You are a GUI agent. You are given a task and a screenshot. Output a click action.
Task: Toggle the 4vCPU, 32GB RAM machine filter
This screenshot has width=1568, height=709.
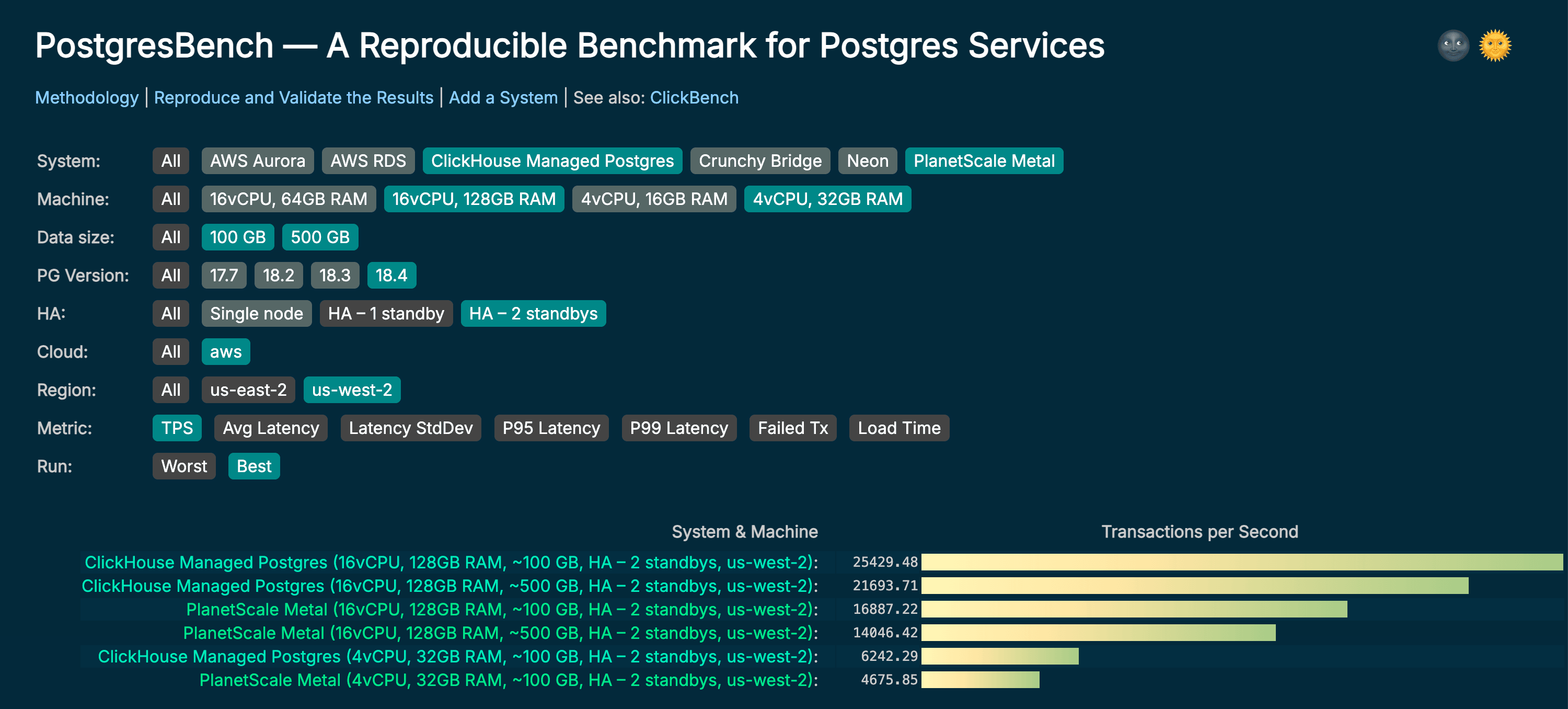(x=827, y=199)
